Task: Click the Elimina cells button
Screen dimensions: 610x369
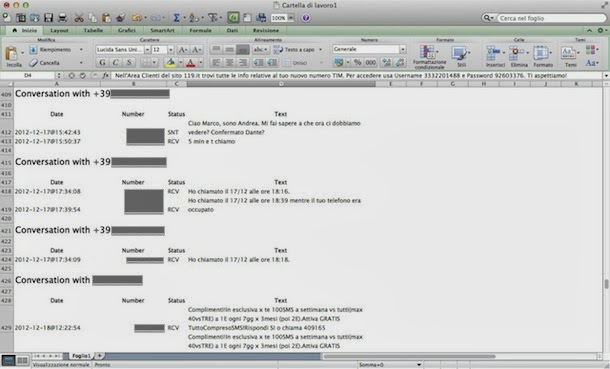Action: point(519,56)
